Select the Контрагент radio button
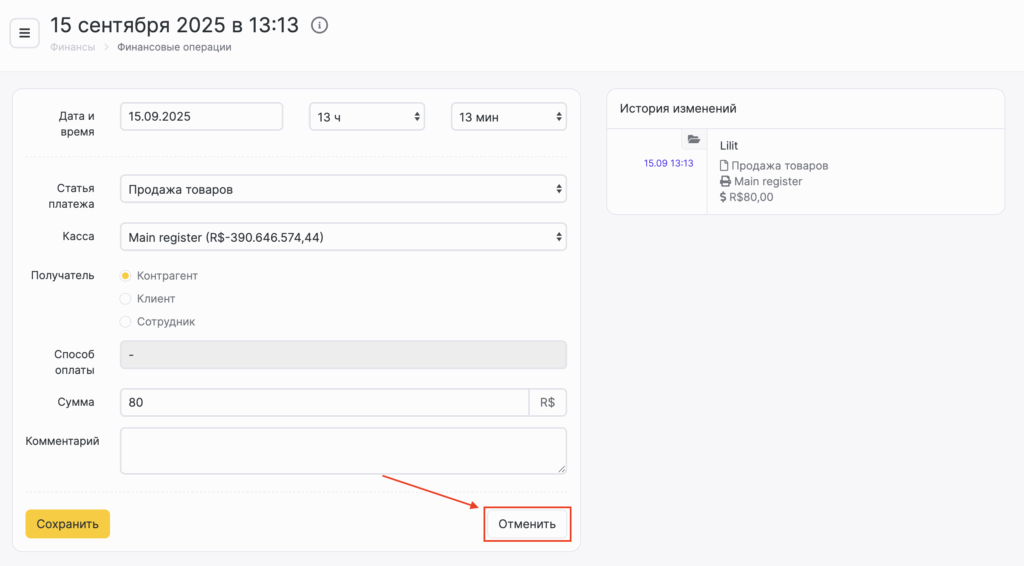 pyautogui.click(x=126, y=275)
